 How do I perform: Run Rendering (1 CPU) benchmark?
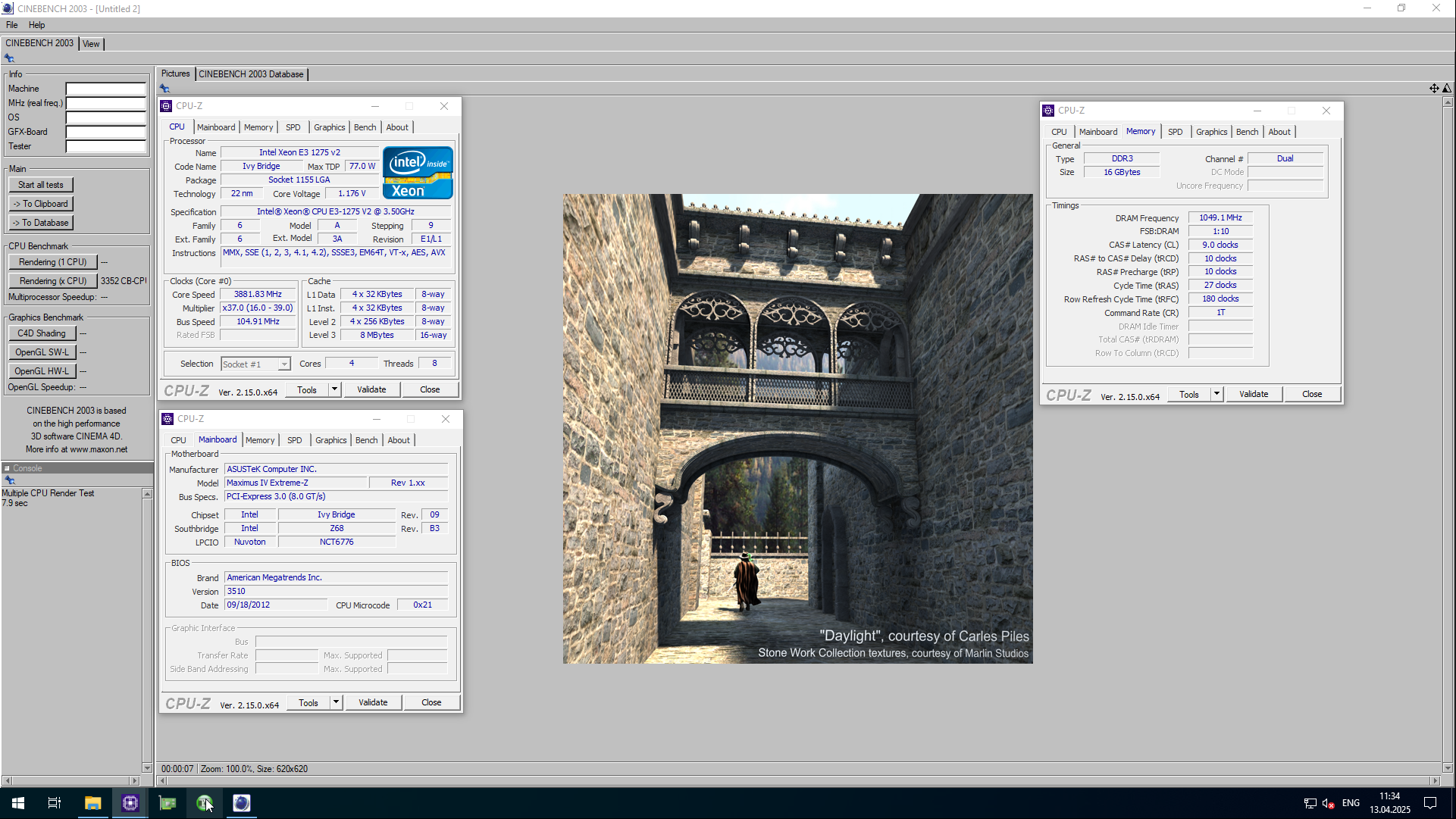pyautogui.click(x=53, y=262)
